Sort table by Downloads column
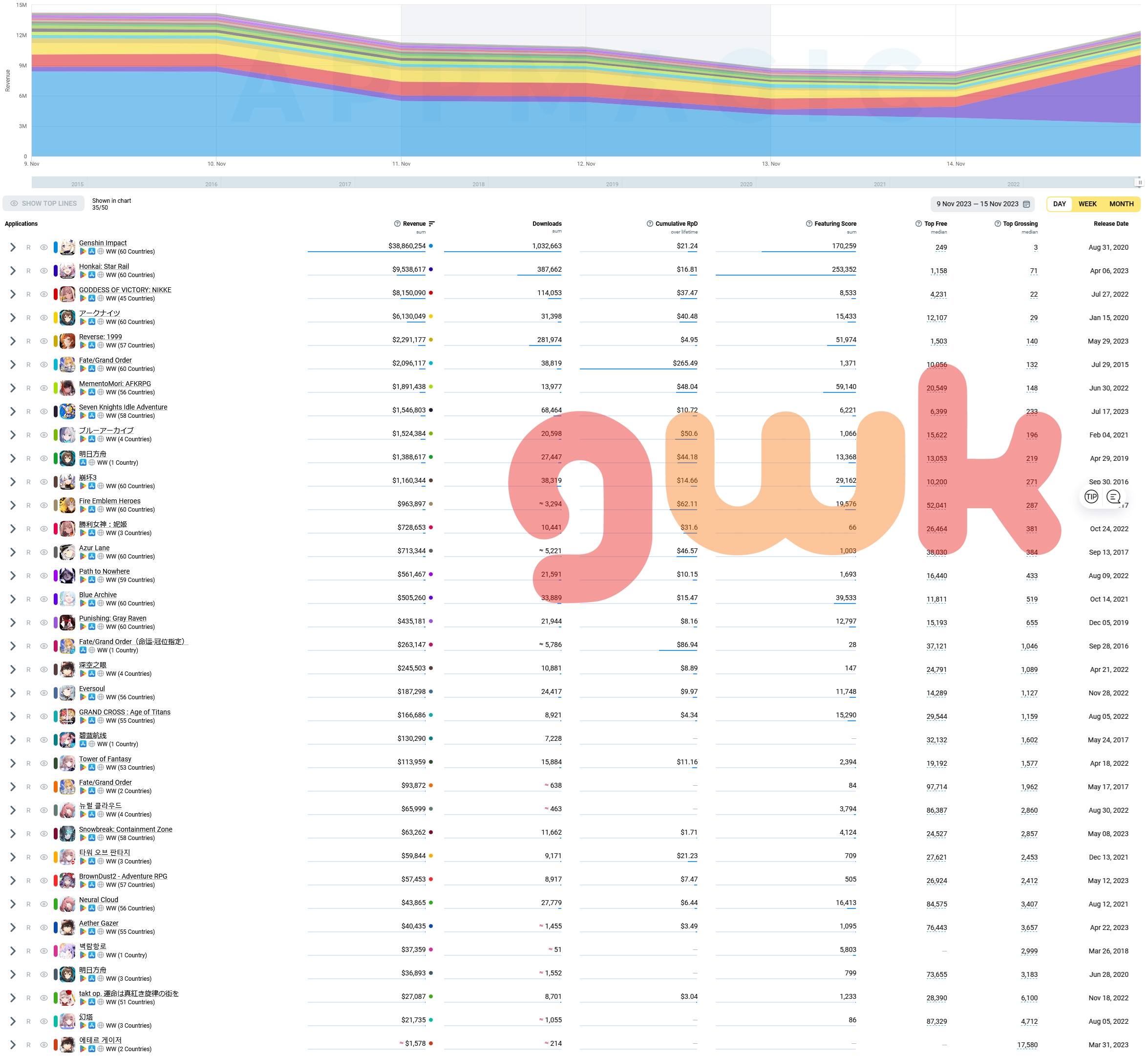The width and height of the screenshot is (1148, 1057). pyautogui.click(x=547, y=224)
